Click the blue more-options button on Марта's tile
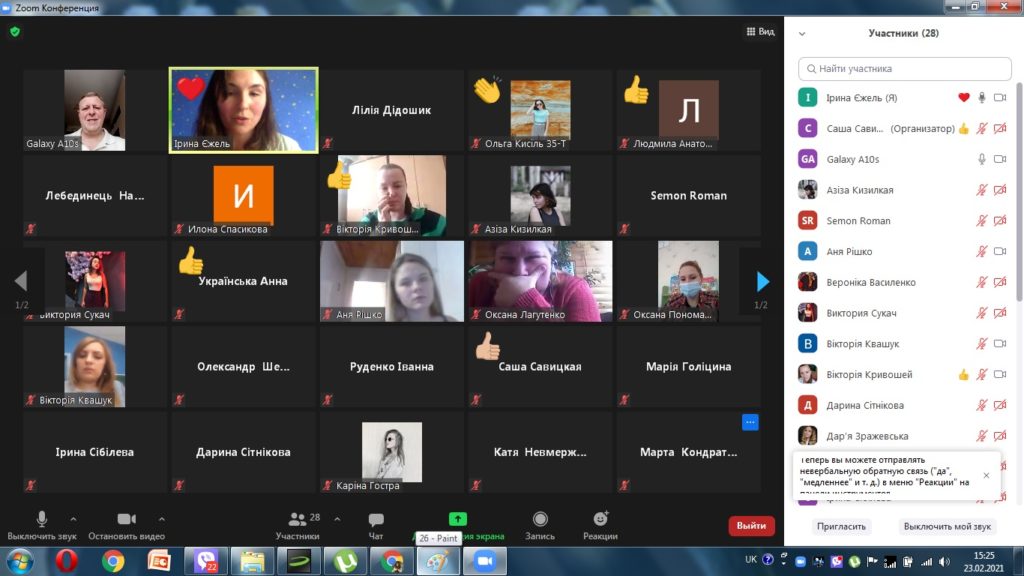Viewport: 1024px width, 576px height. tap(750, 422)
